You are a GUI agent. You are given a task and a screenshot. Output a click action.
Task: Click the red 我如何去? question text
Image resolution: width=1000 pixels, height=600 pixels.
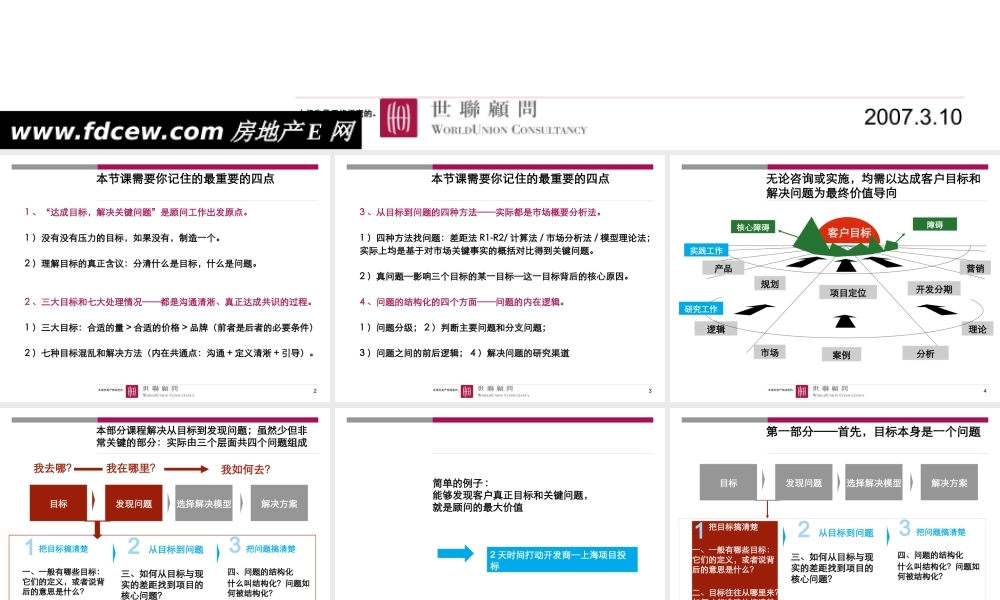click(x=246, y=469)
